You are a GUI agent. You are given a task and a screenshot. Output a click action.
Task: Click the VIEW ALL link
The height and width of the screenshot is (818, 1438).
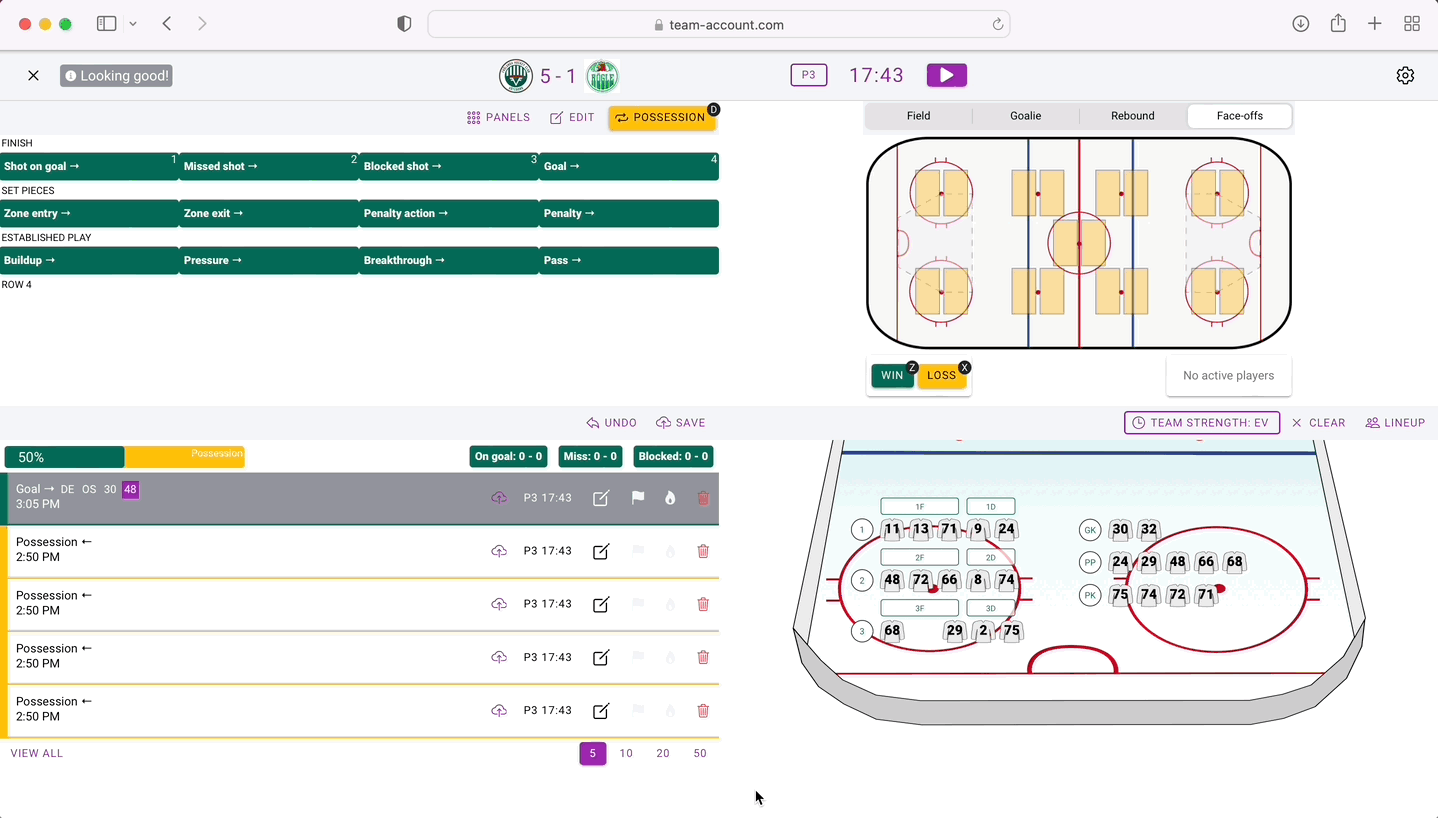tap(37, 753)
